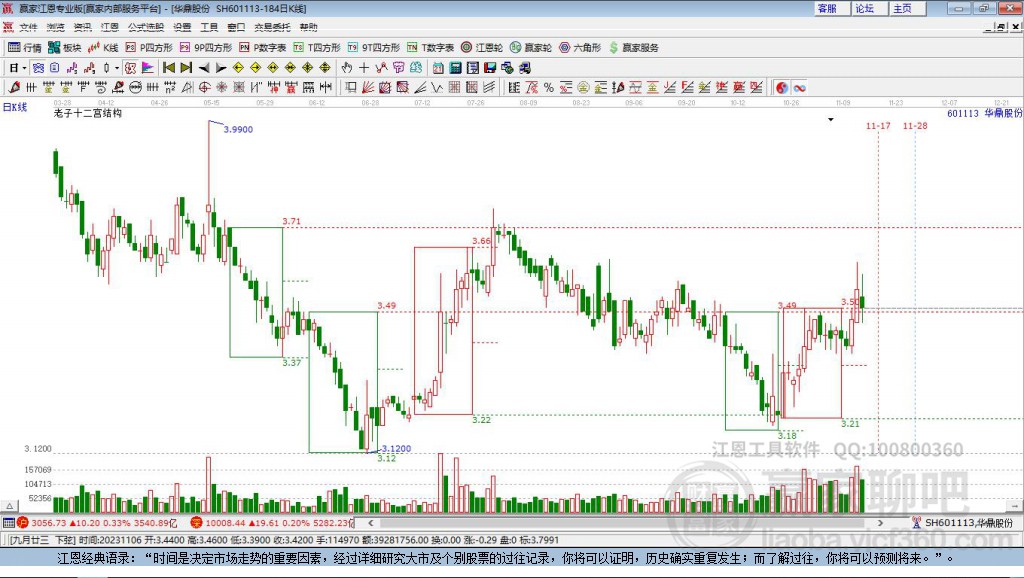1024x578 pixels.
Task: Open the 江恩轮 Gann wheel tool
Action: 482,48
